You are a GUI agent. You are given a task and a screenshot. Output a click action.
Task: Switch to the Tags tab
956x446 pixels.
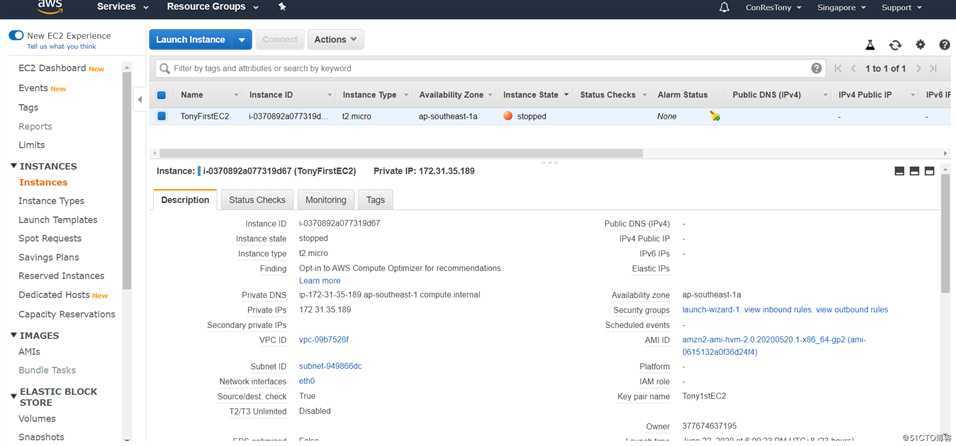376,200
